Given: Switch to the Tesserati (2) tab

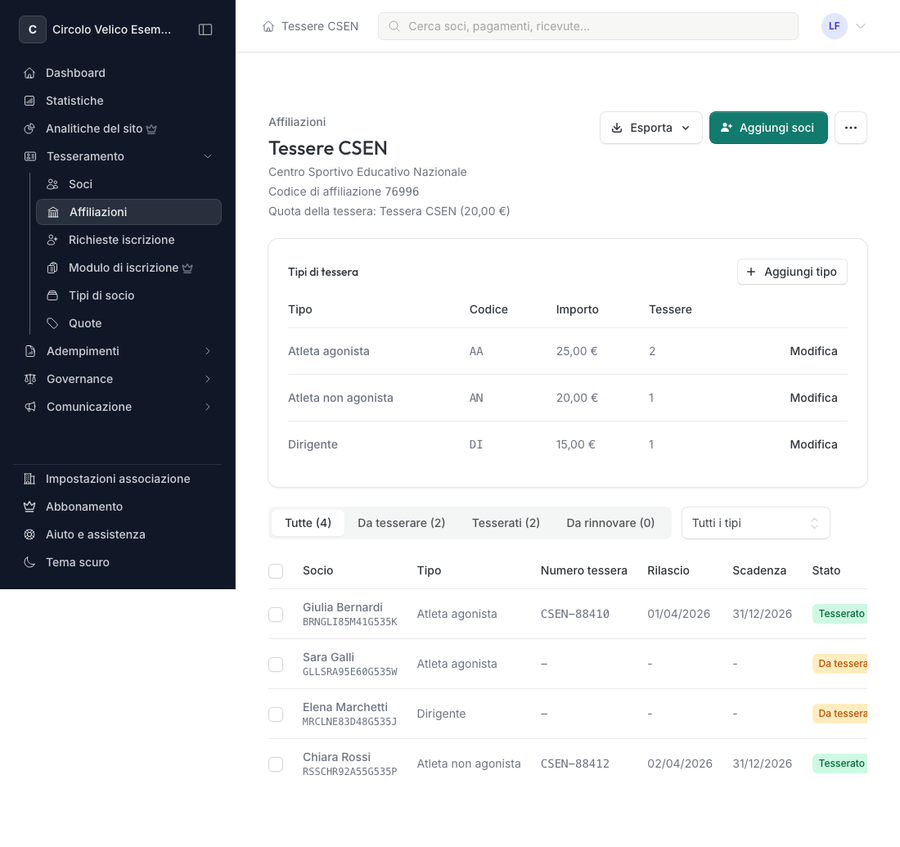Looking at the screenshot, I should [506, 523].
